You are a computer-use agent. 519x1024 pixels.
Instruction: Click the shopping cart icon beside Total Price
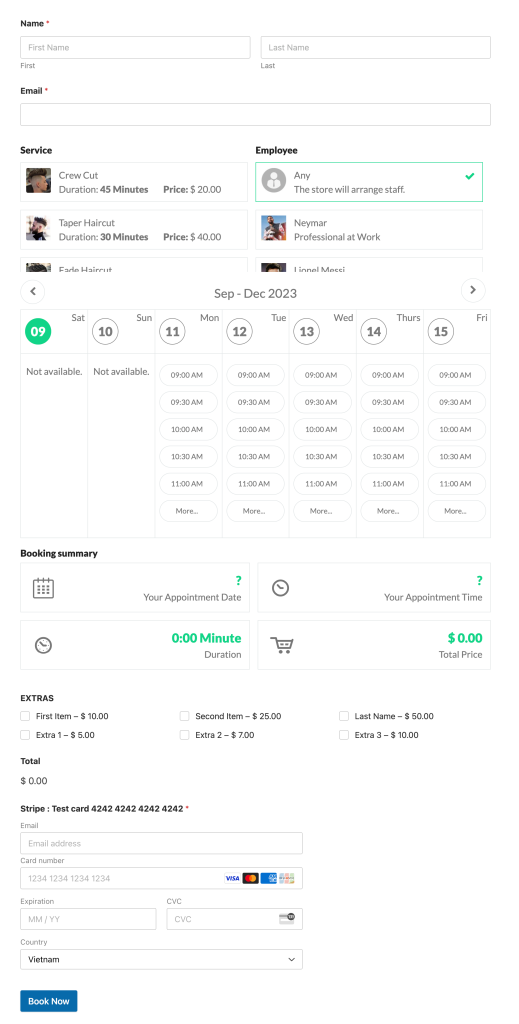[x=282, y=645]
